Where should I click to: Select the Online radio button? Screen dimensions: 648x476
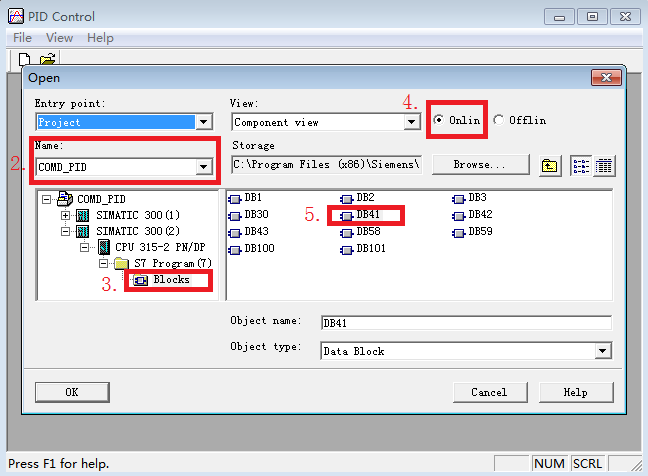438,120
